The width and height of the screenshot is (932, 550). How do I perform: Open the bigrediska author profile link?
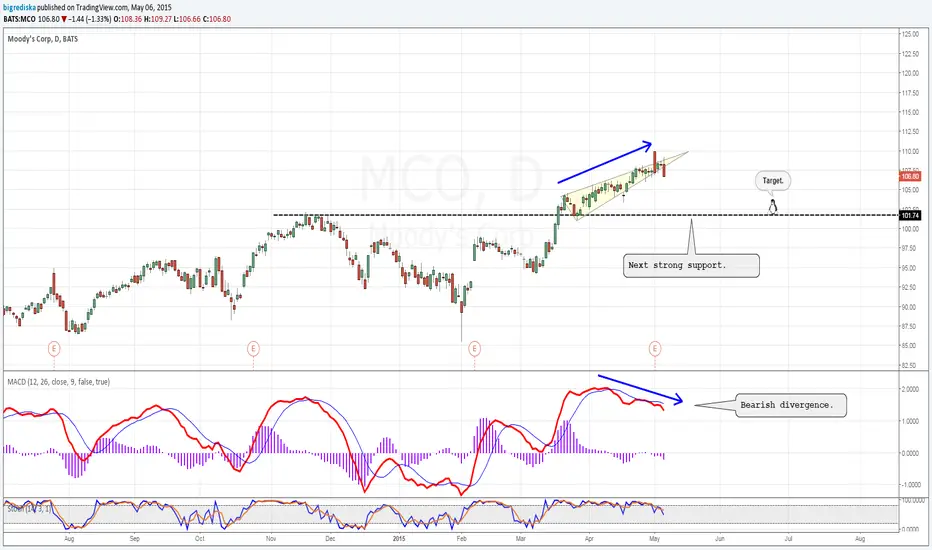[x=20, y=8]
